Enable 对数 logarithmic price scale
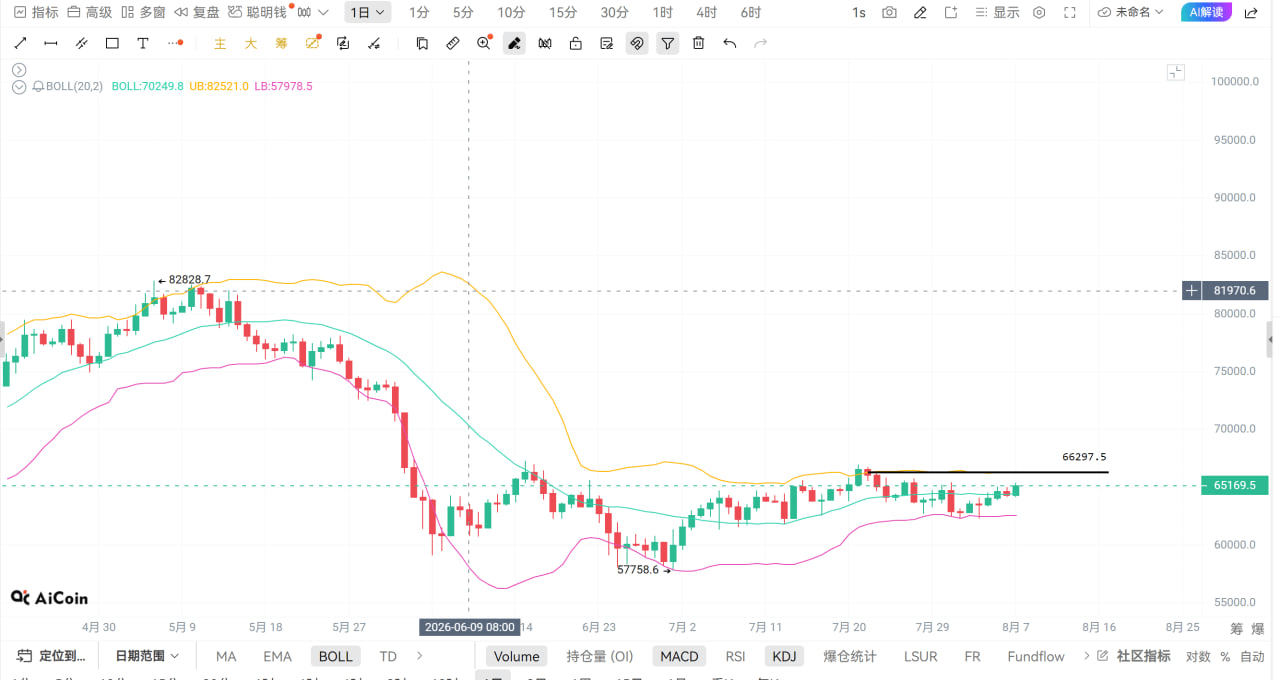This screenshot has height=680, width=1280. click(x=1198, y=656)
